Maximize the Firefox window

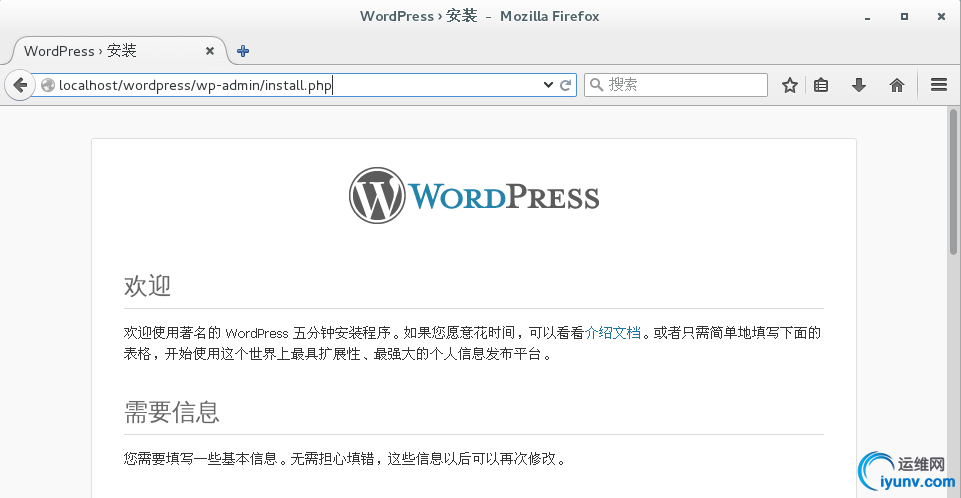click(904, 17)
